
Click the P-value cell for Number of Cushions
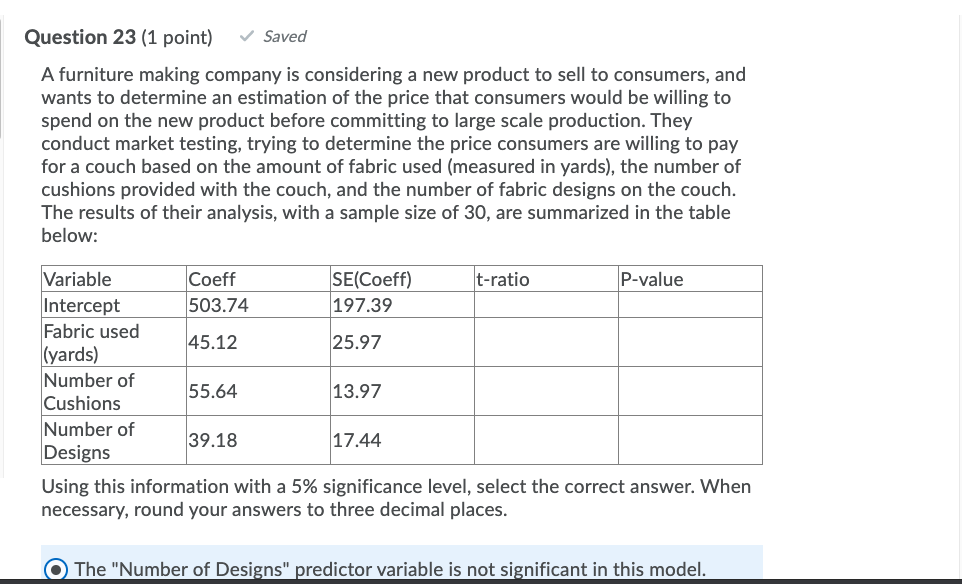pyautogui.click(x=690, y=391)
